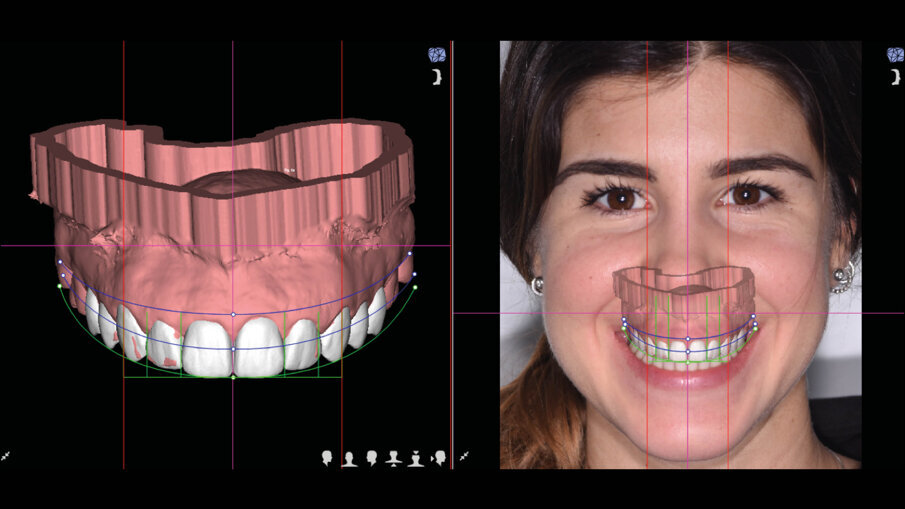This screenshot has height=509, width=905.
Task: Click the right endpoint of the green smile curve
Action: pyautogui.click(x=415, y=287)
